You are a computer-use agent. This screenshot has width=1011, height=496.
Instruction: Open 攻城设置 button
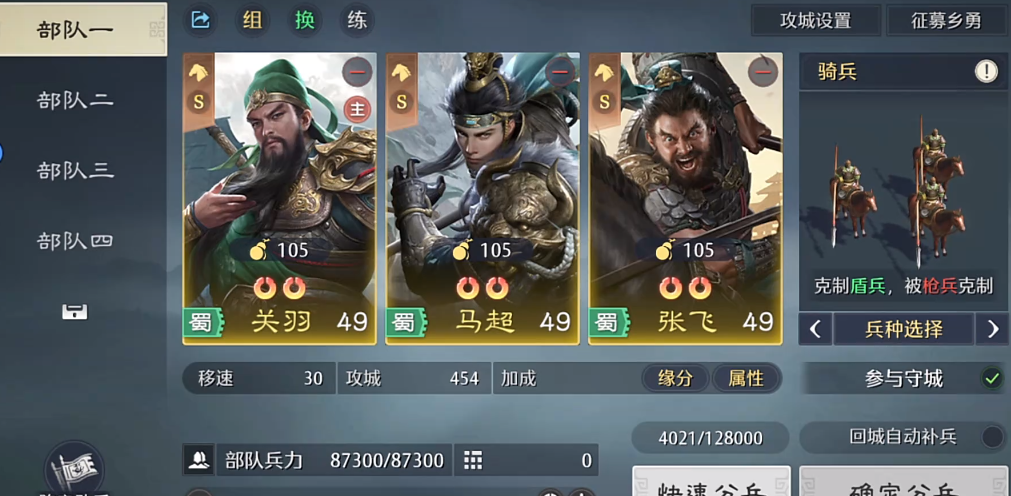point(816,21)
